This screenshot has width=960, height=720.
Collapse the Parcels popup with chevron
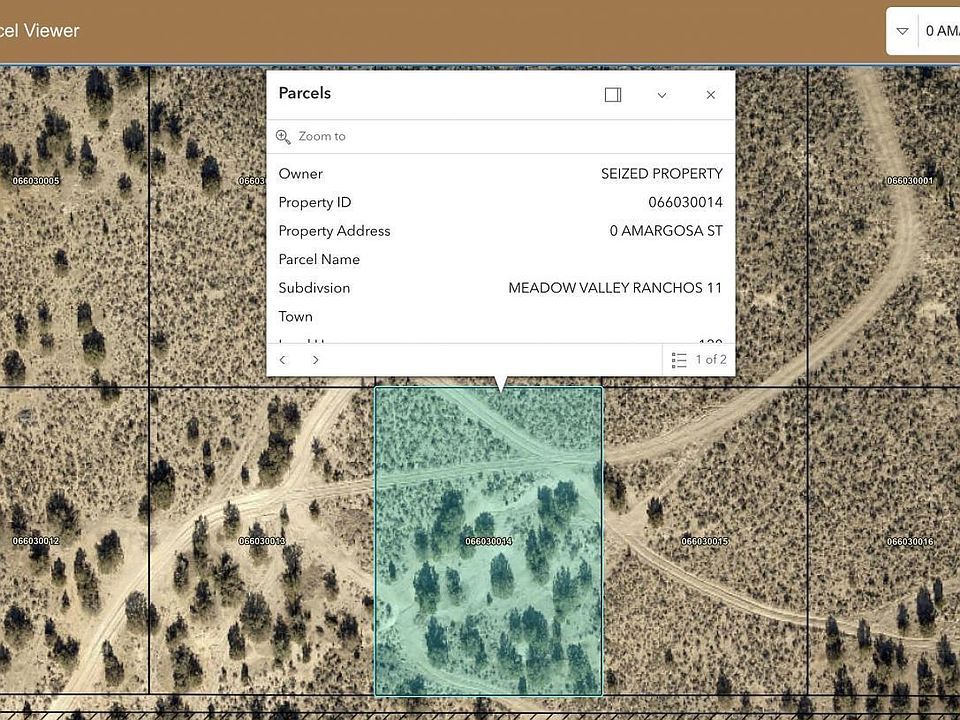[662, 95]
